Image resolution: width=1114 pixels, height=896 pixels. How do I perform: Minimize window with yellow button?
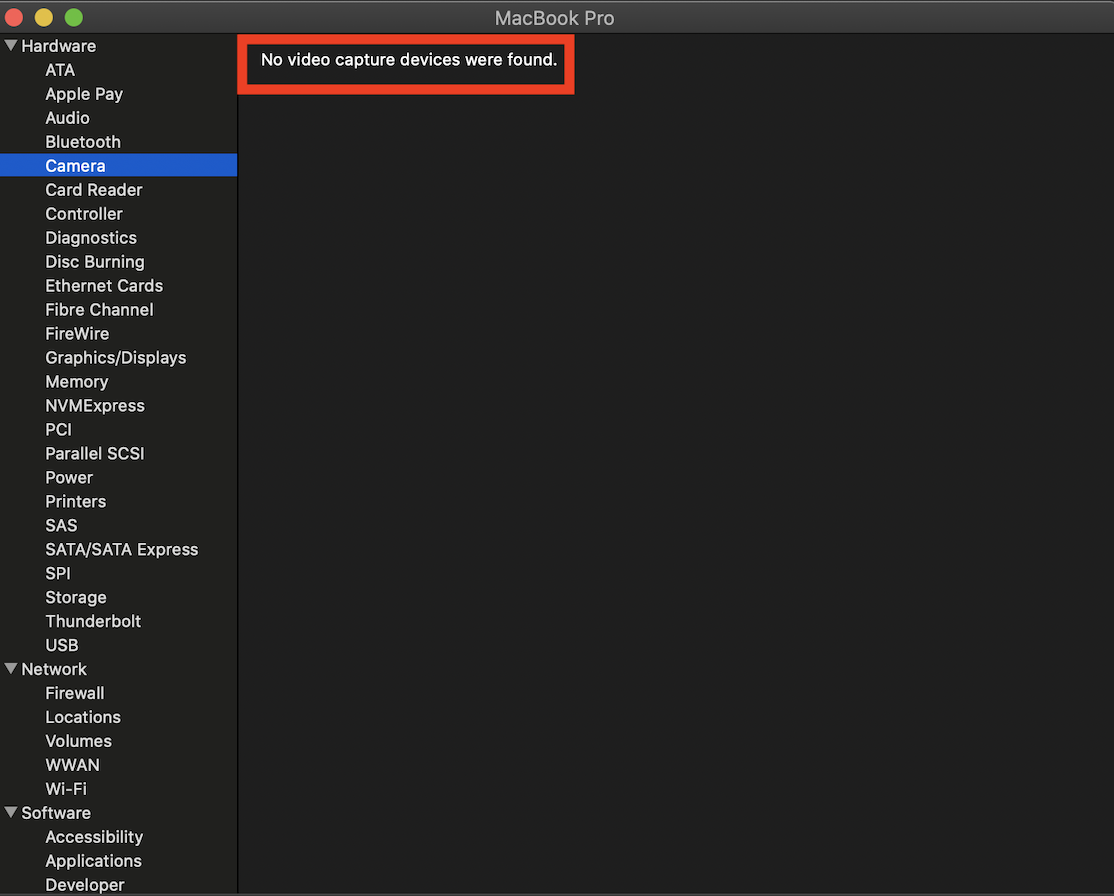point(43,17)
